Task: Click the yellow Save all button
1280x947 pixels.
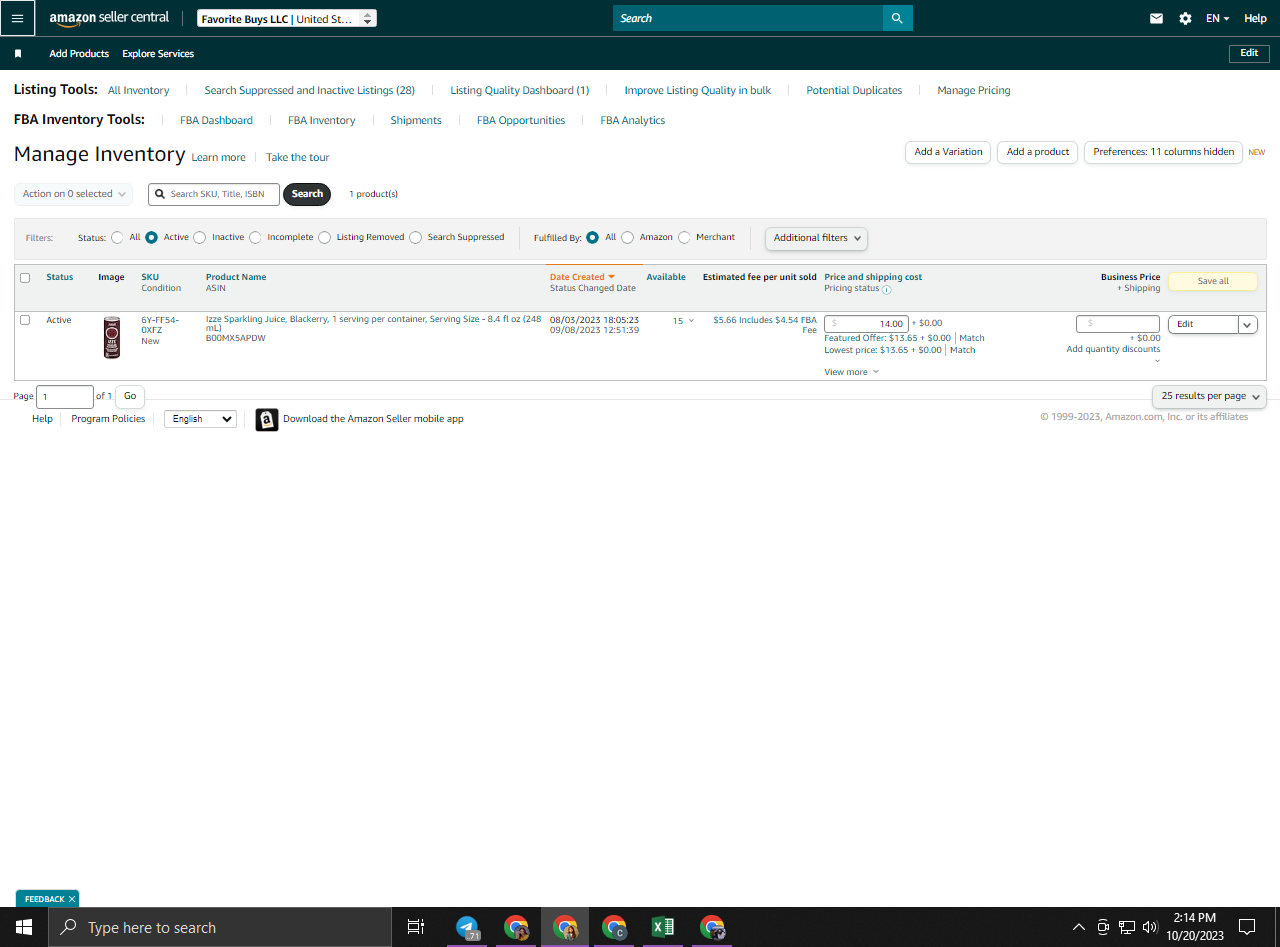Action: coord(1213,281)
